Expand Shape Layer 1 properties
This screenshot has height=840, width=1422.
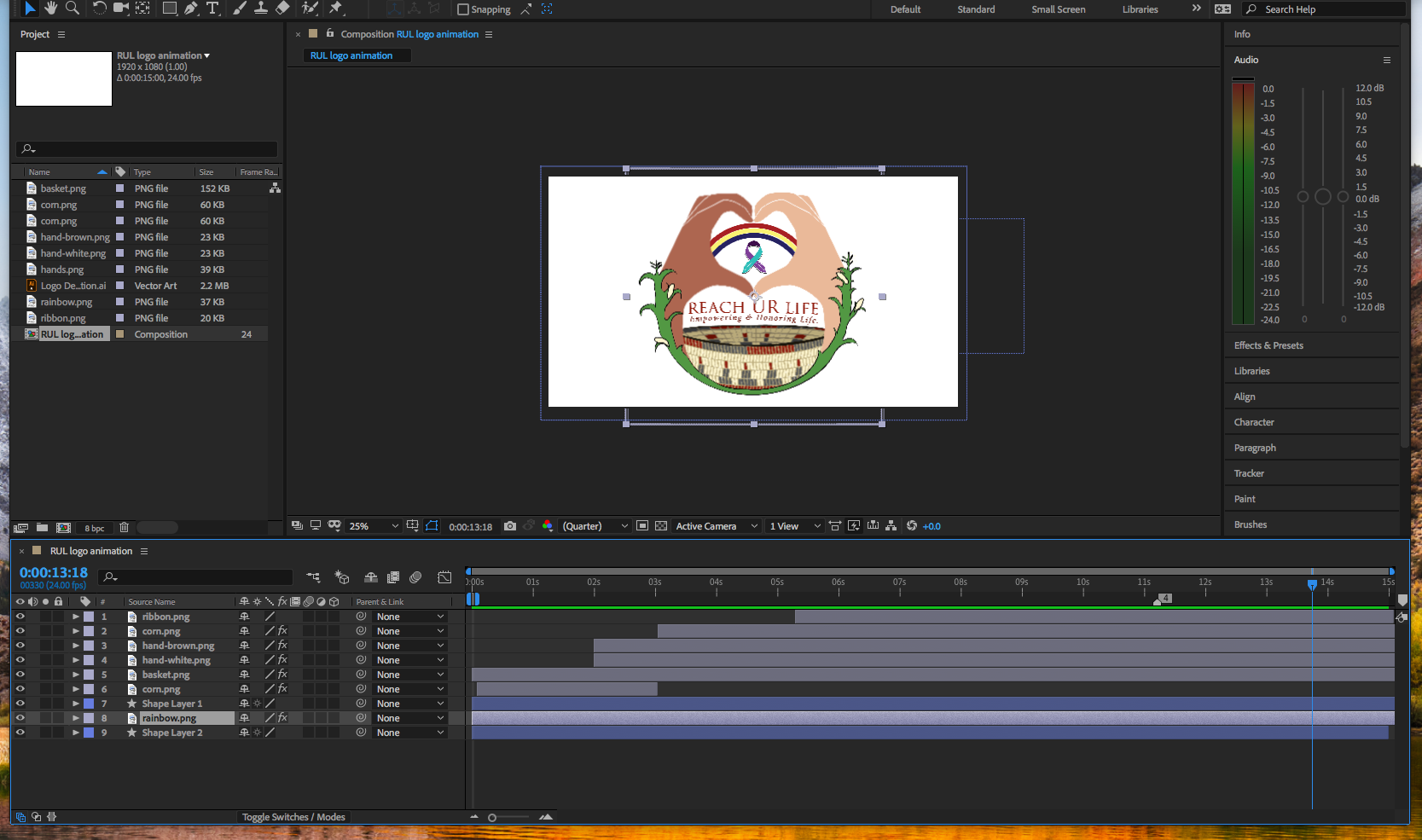tap(76, 704)
